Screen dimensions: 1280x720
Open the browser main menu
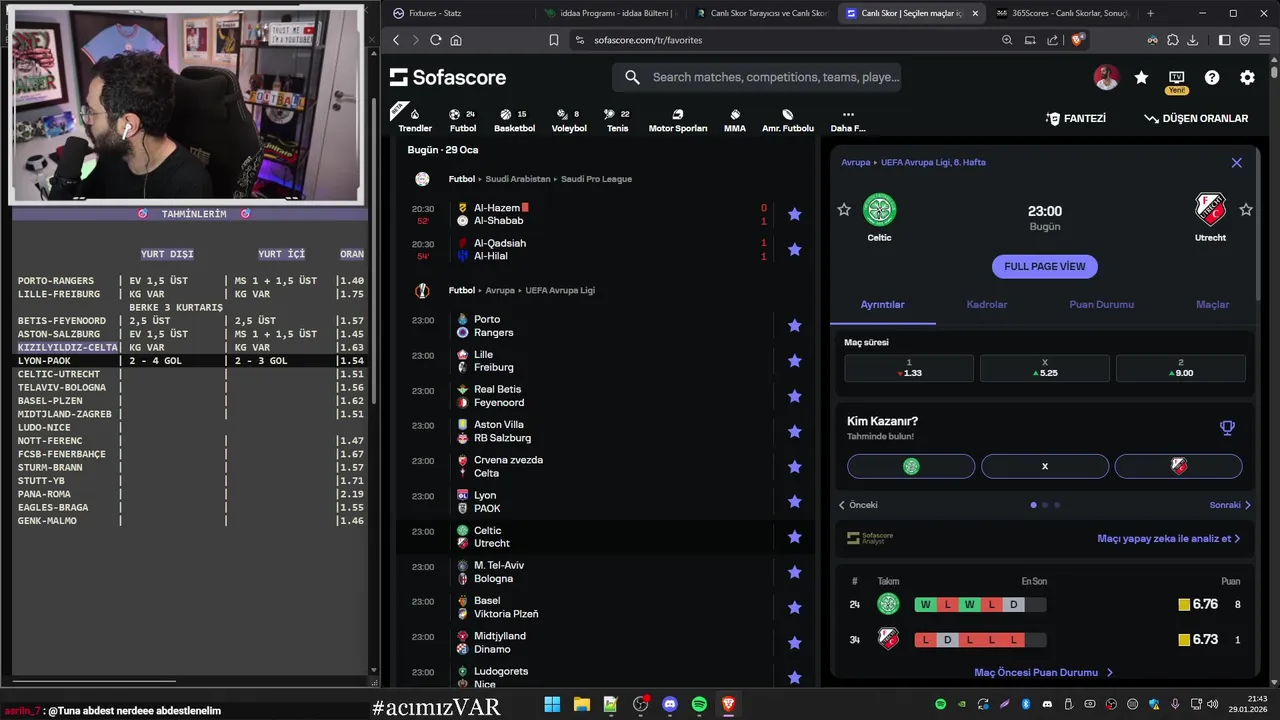[x=1265, y=40]
